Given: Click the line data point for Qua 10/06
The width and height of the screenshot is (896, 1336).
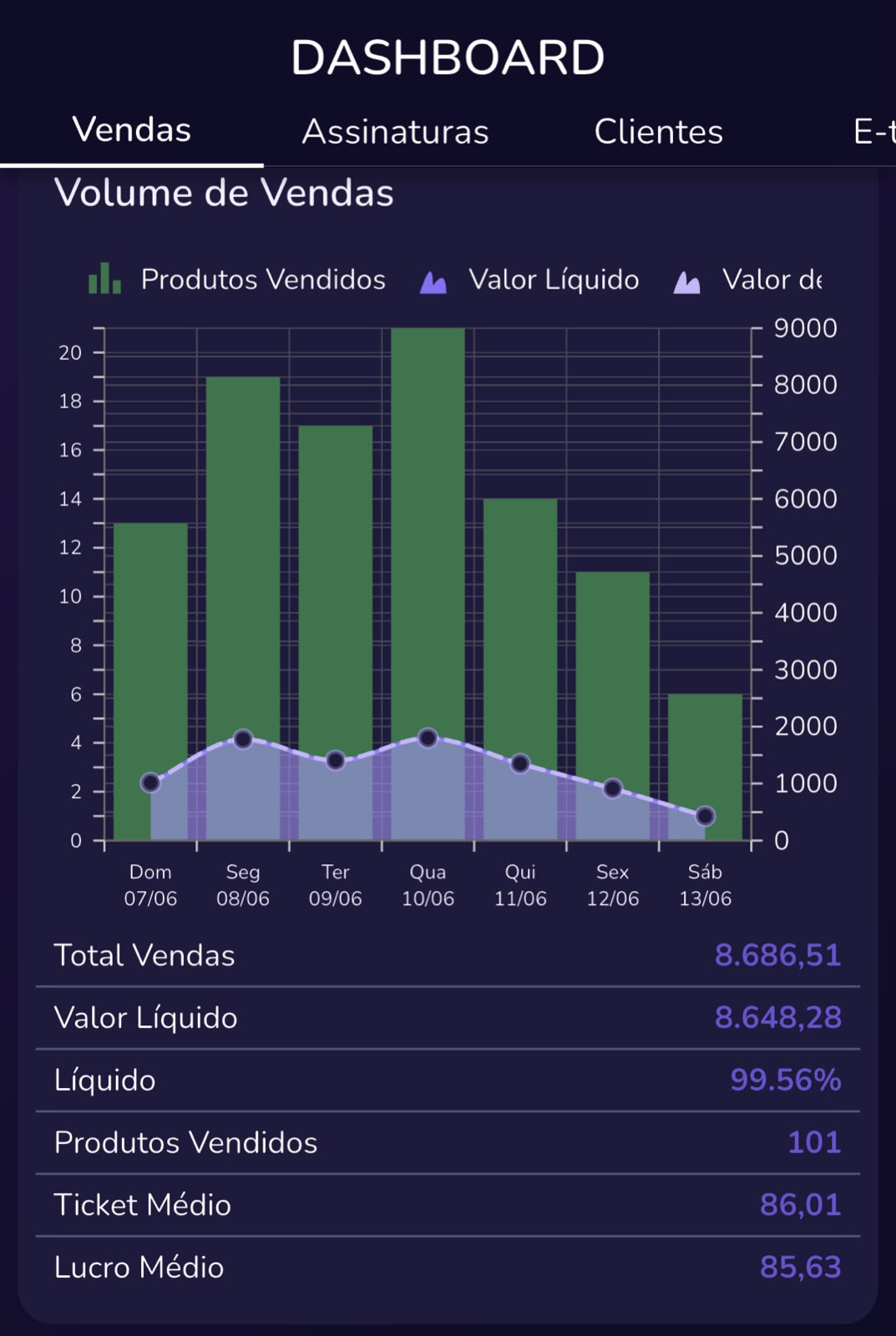Looking at the screenshot, I should tap(428, 738).
